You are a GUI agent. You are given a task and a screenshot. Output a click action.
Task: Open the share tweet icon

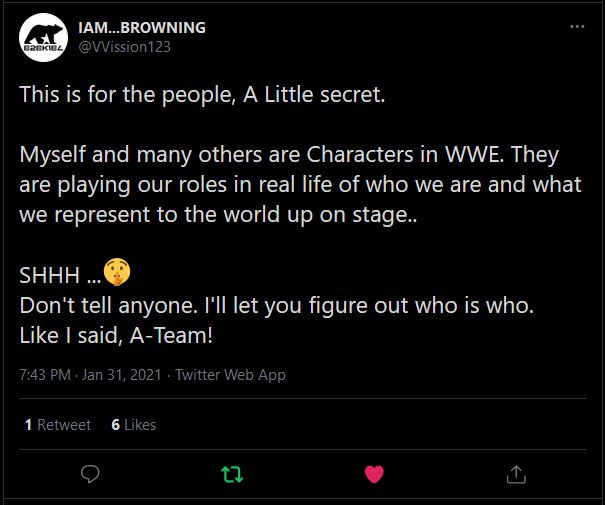pos(516,473)
